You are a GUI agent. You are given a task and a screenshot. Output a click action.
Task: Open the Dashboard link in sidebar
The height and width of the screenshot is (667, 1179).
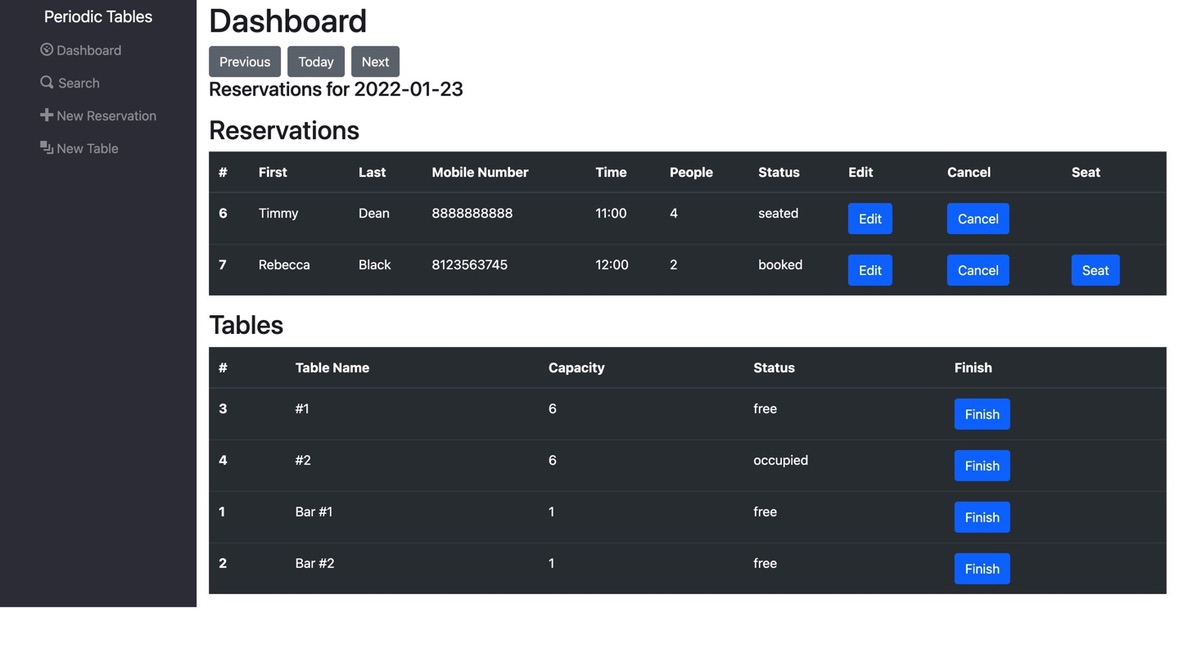[x=80, y=50]
